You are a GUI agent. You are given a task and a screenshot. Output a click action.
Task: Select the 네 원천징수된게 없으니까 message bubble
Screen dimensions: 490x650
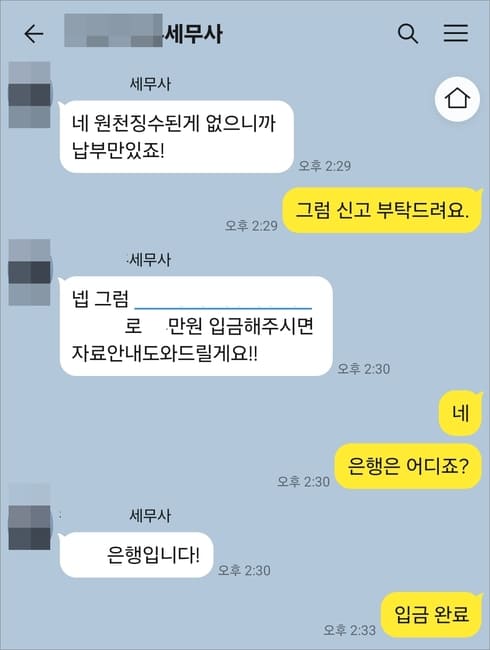177,136
